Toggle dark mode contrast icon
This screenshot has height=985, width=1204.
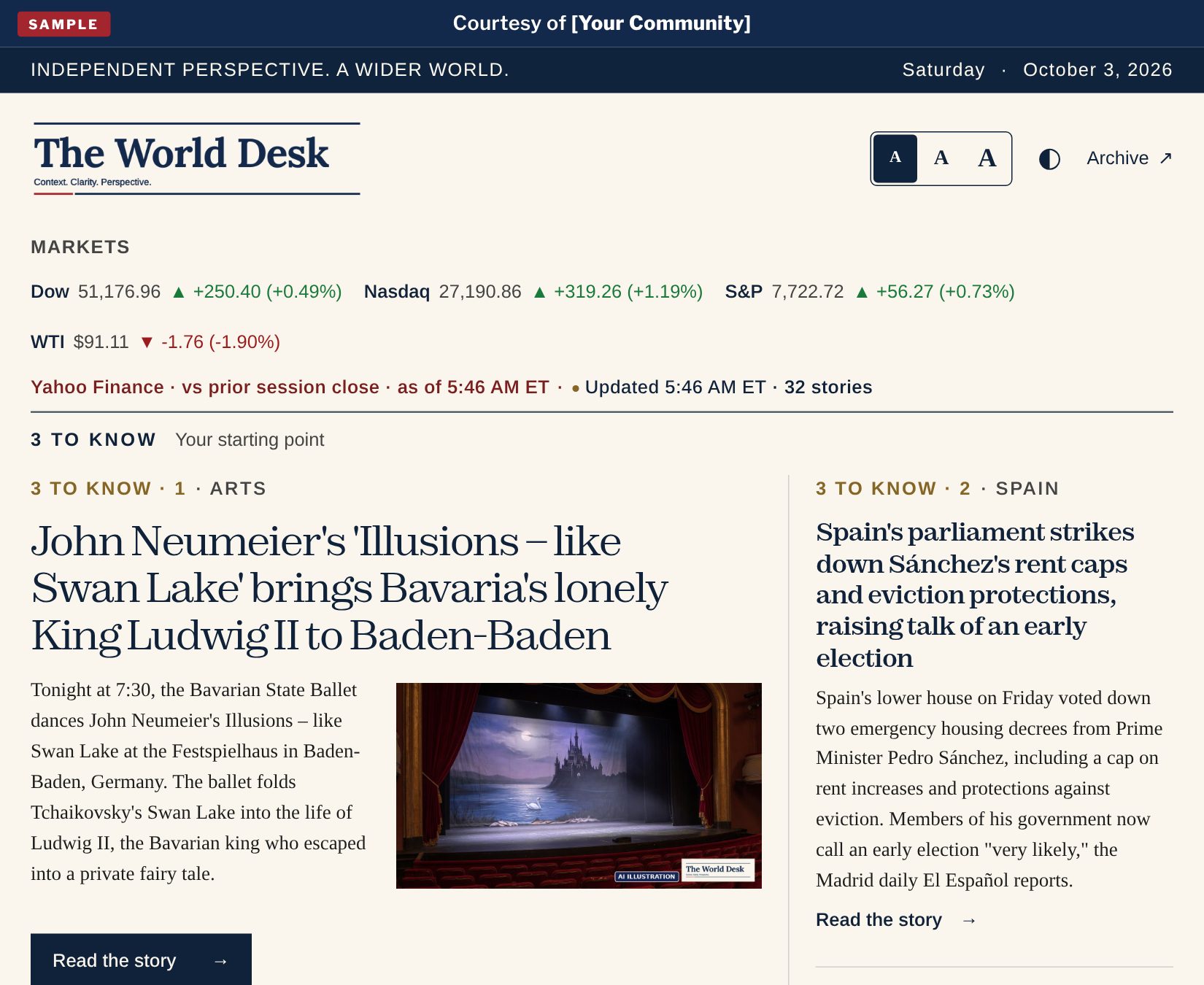(1049, 159)
